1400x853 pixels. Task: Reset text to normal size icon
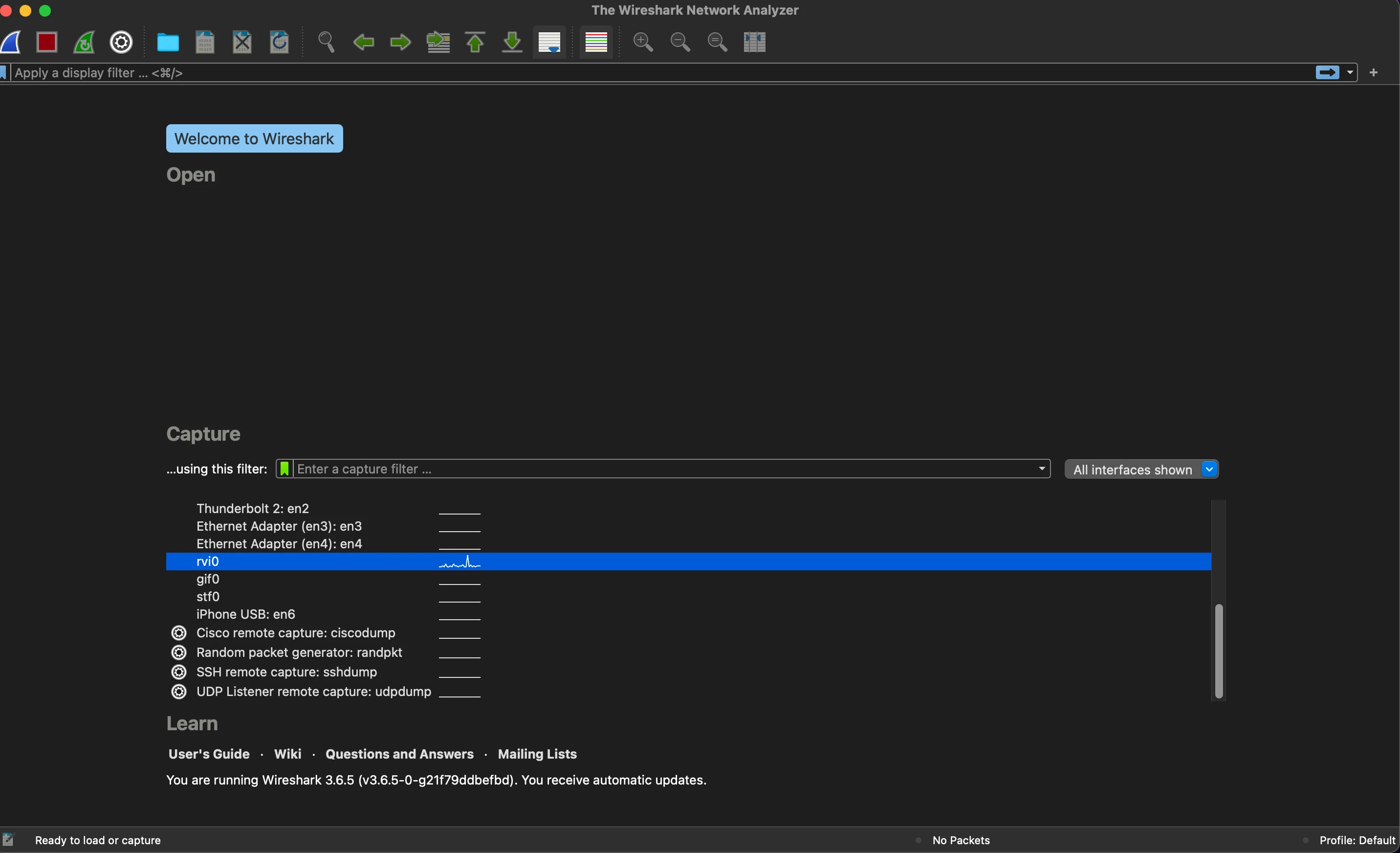point(717,42)
